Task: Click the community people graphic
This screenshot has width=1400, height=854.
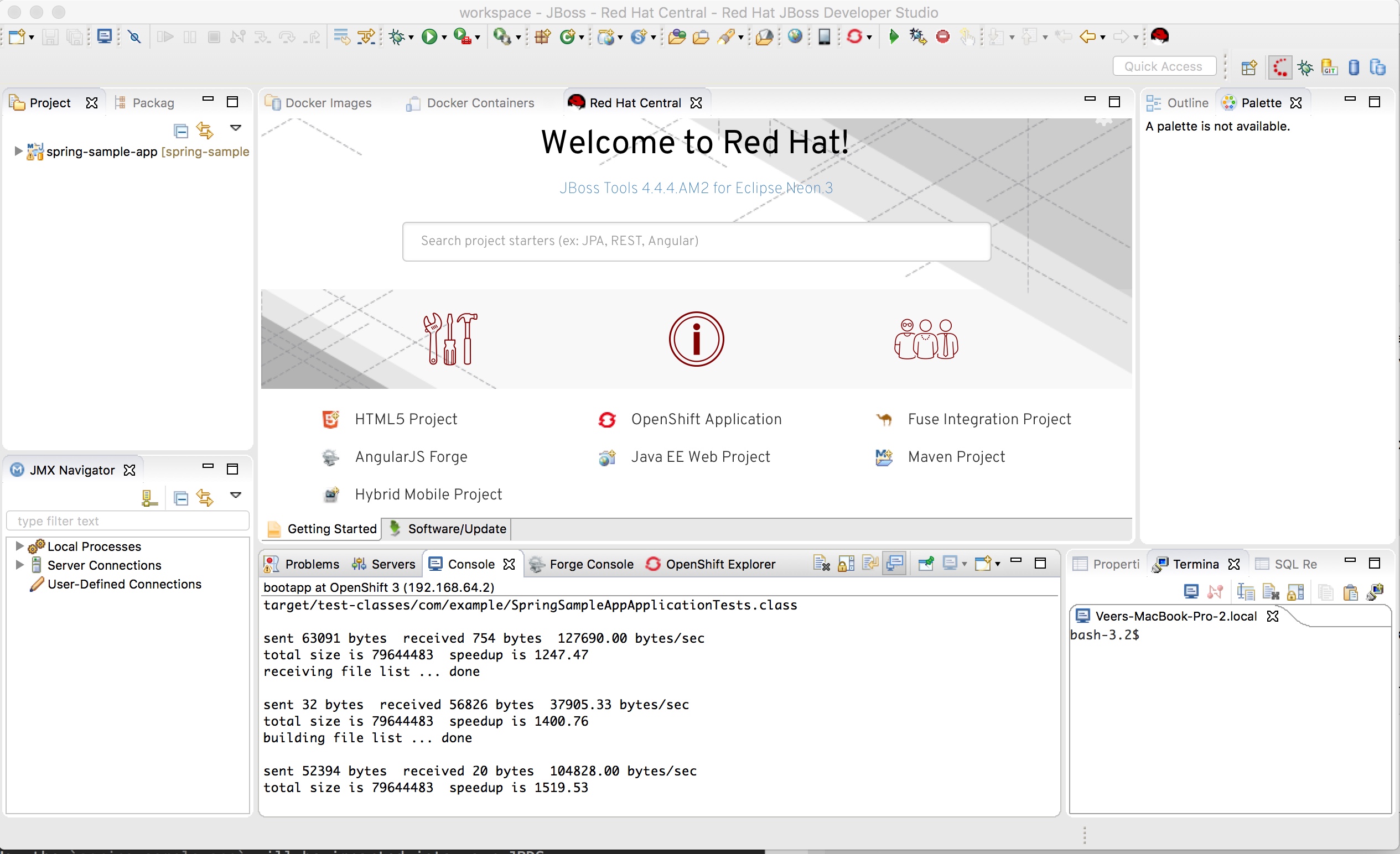Action: point(926,339)
